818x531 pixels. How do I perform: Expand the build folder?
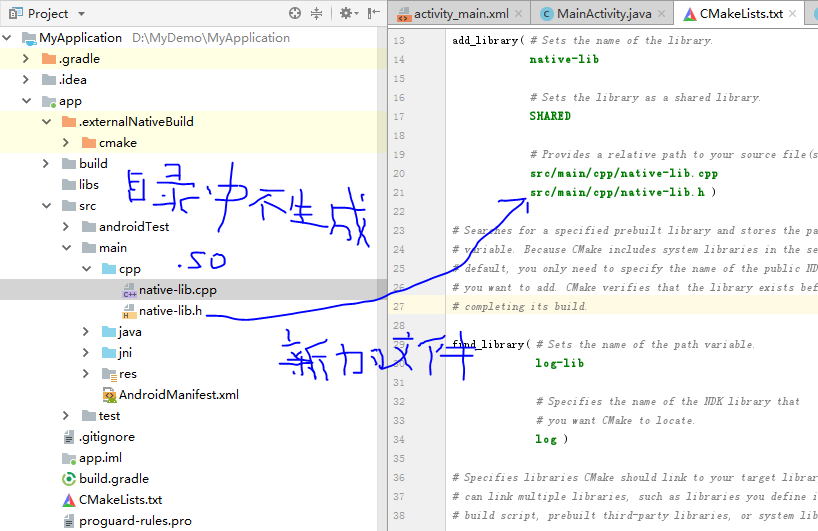tap(46, 164)
